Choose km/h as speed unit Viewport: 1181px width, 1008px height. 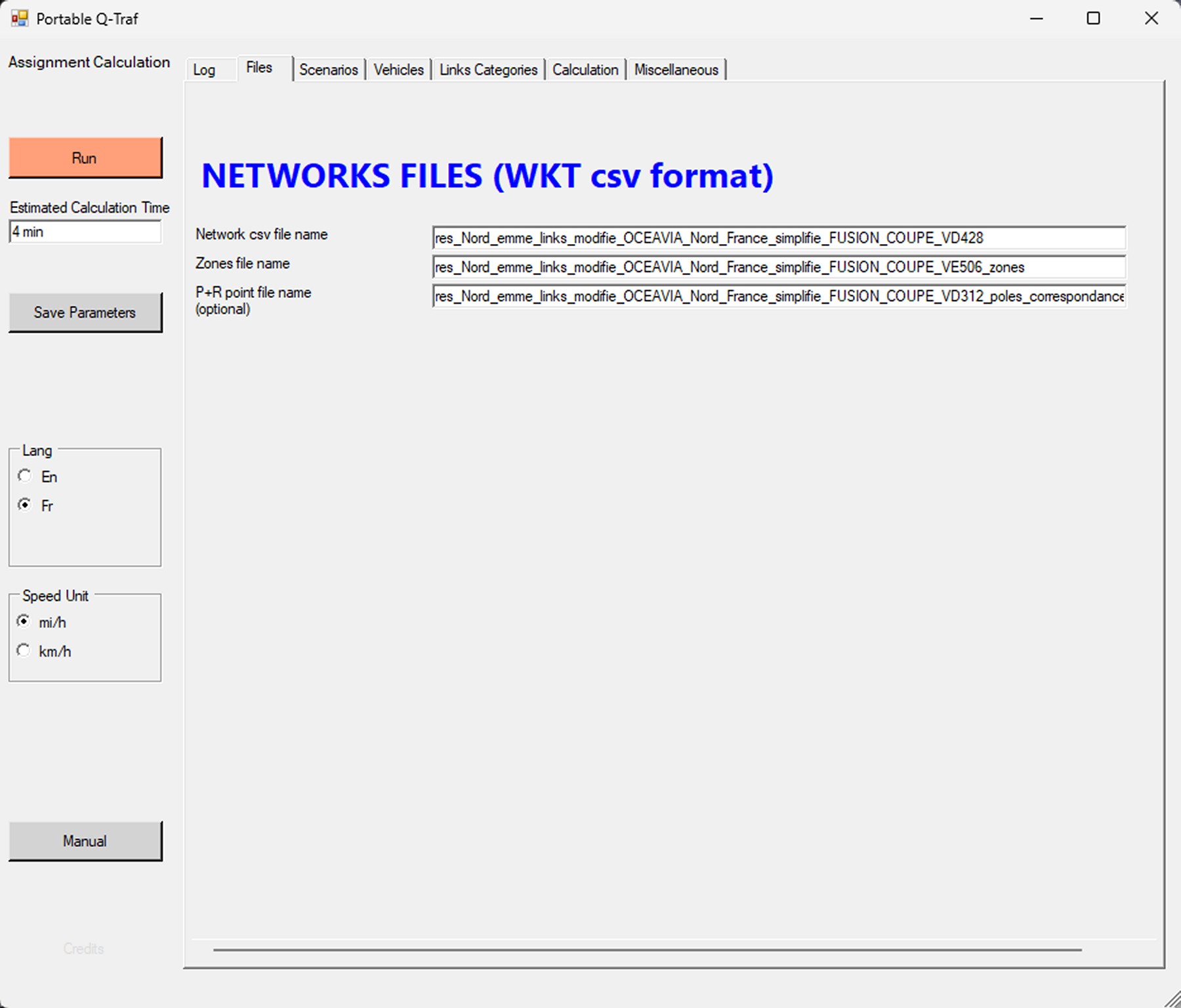[24, 650]
